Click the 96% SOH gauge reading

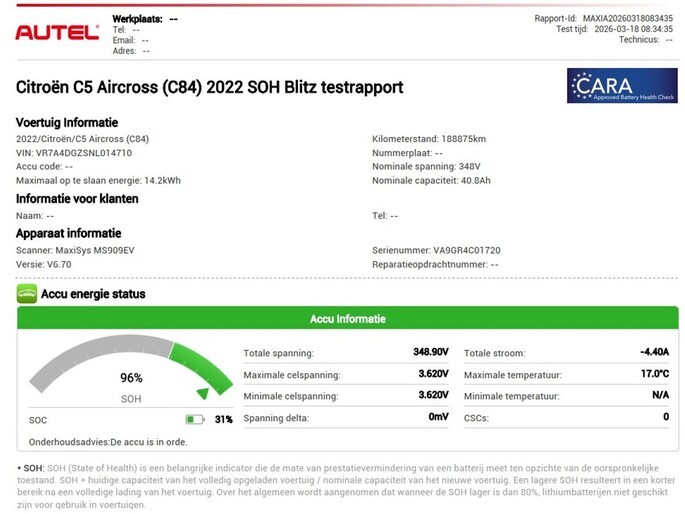pyautogui.click(x=131, y=378)
